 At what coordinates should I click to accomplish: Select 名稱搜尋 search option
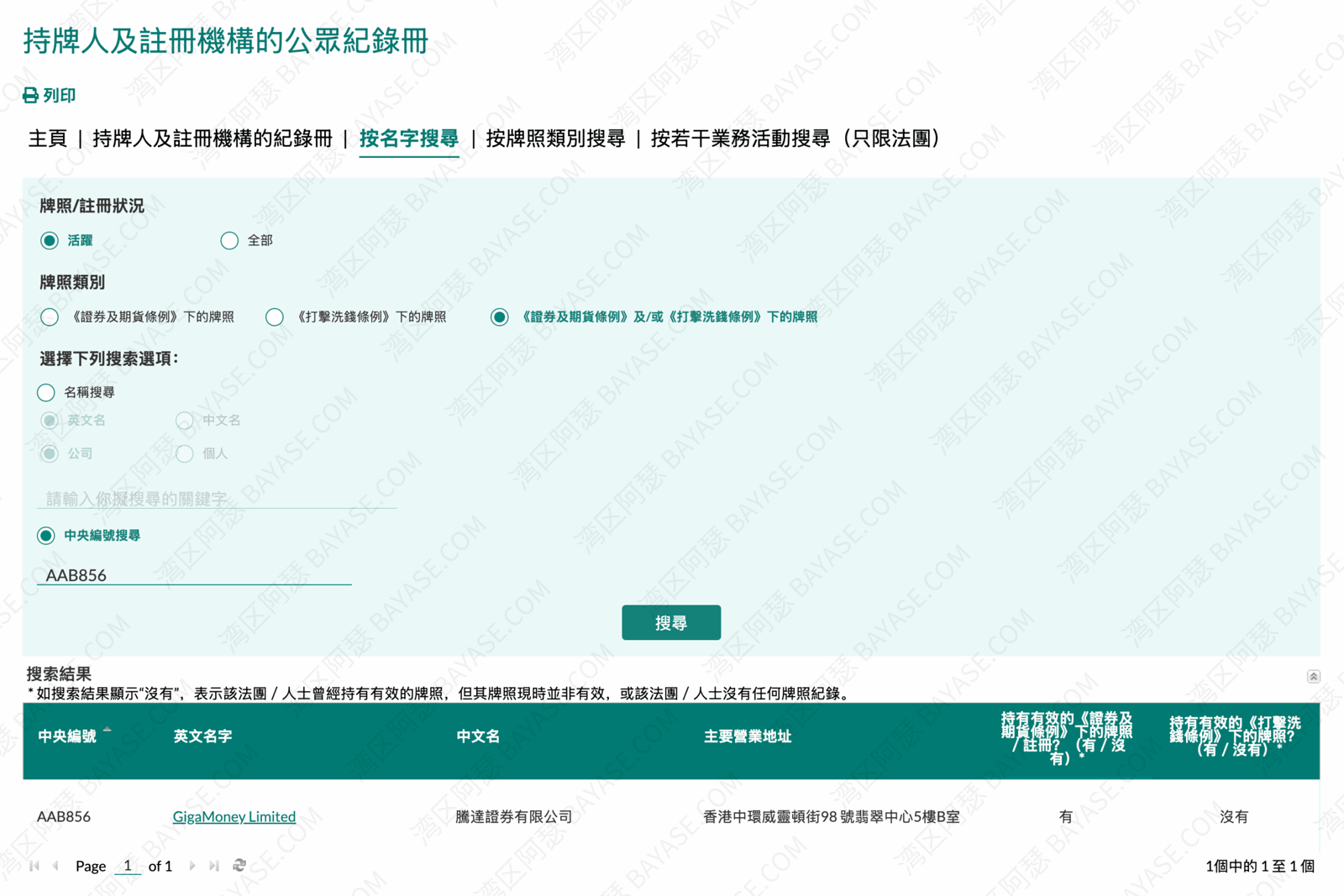tap(46, 392)
